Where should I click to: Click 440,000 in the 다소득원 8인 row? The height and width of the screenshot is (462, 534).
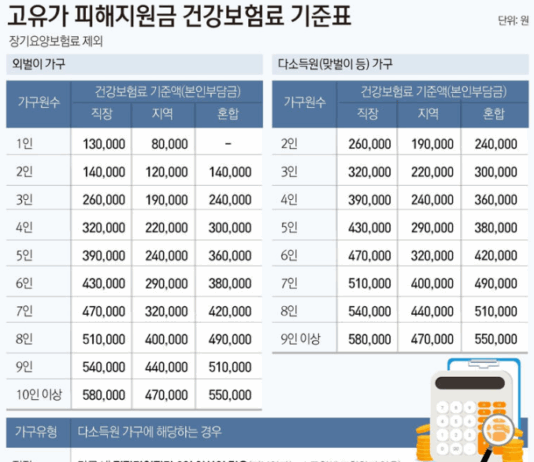[x=432, y=312]
